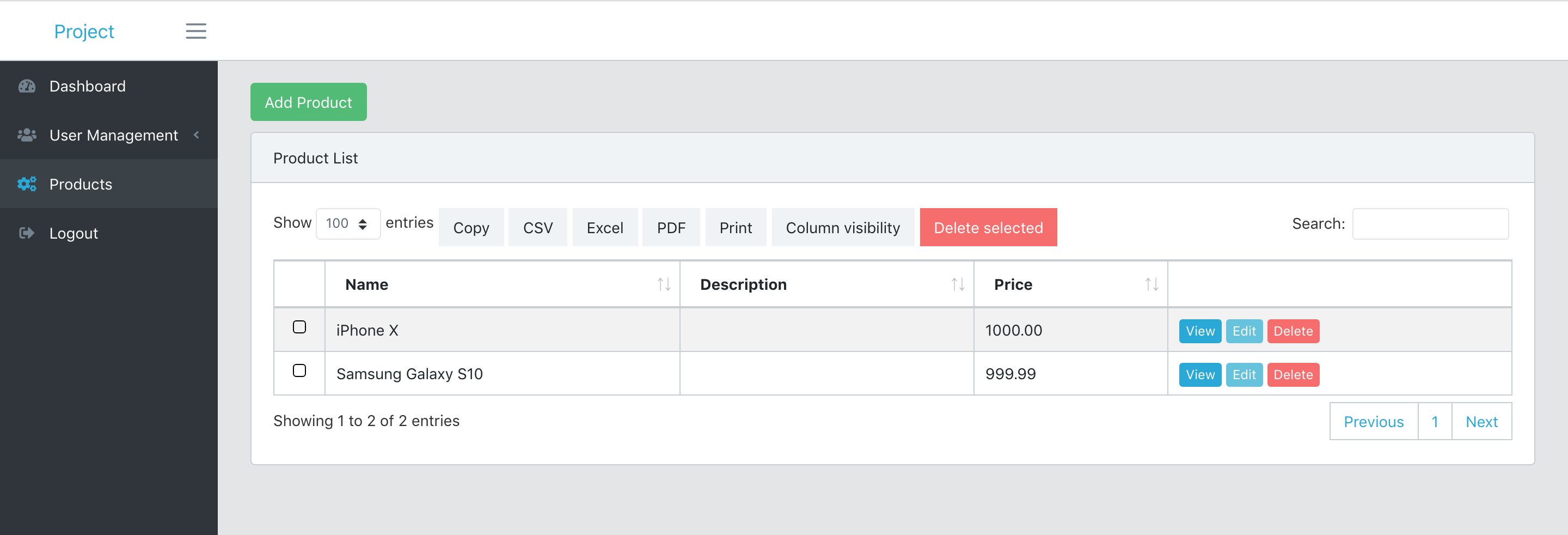Click the User Management people icon
This screenshot has height=535, width=1568.
pos(27,135)
